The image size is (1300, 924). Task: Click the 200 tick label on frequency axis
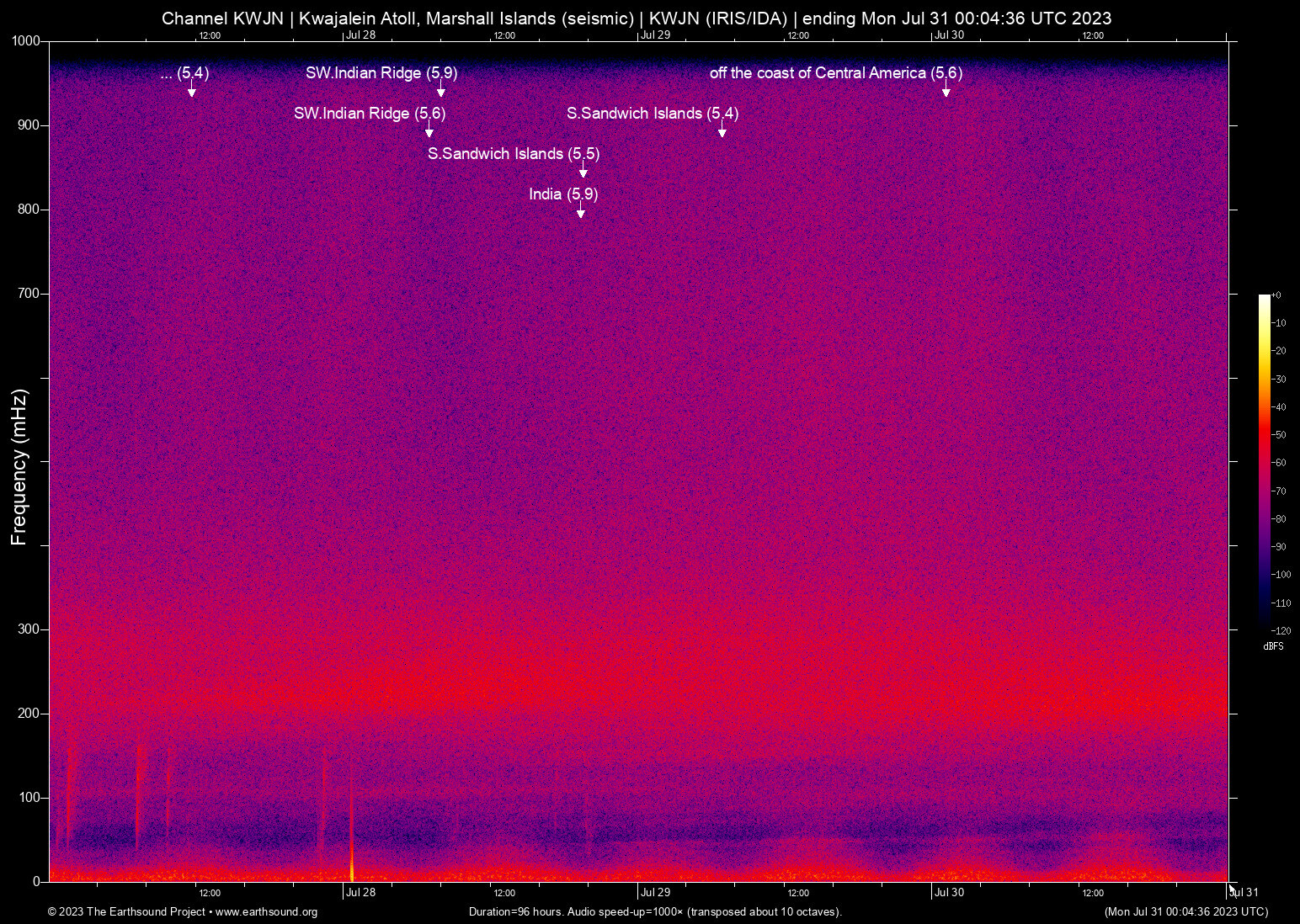[29, 714]
